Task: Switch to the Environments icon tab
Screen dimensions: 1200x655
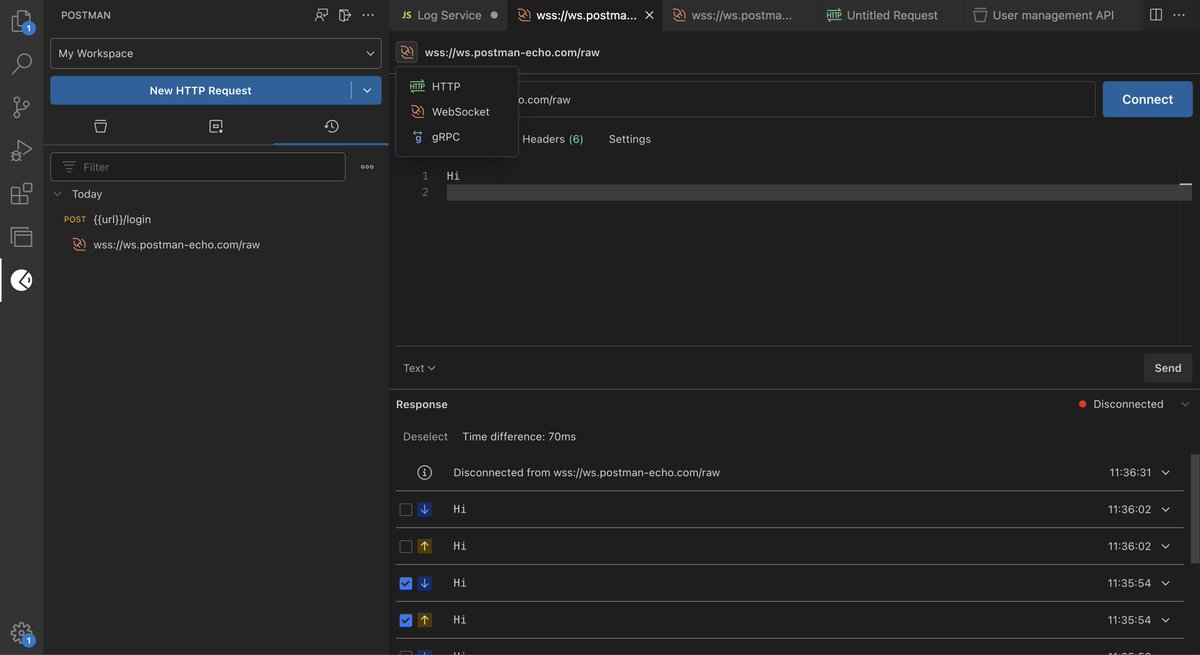Action: 215,126
